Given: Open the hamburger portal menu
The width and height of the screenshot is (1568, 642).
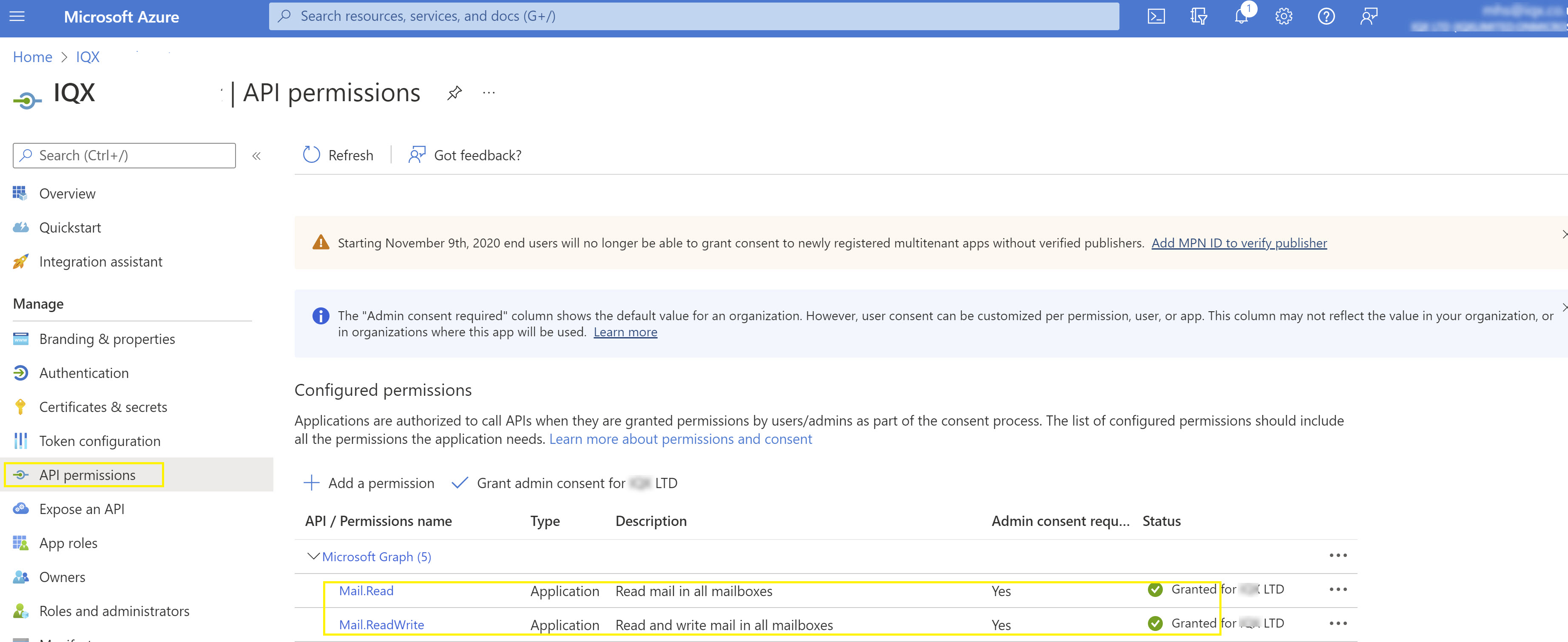Looking at the screenshot, I should tap(17, 17).
